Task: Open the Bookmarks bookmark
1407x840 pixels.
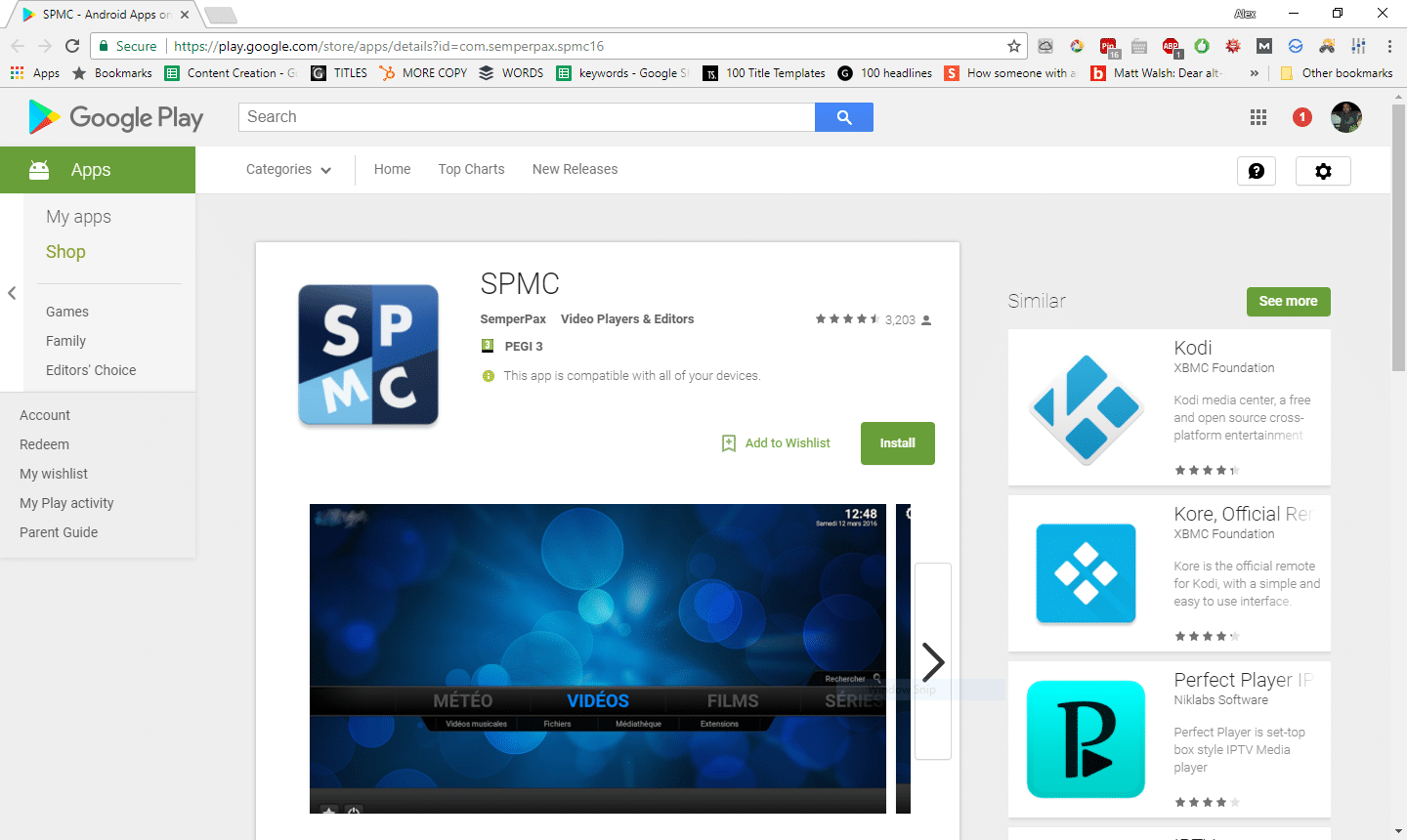Action: point(112,73)
